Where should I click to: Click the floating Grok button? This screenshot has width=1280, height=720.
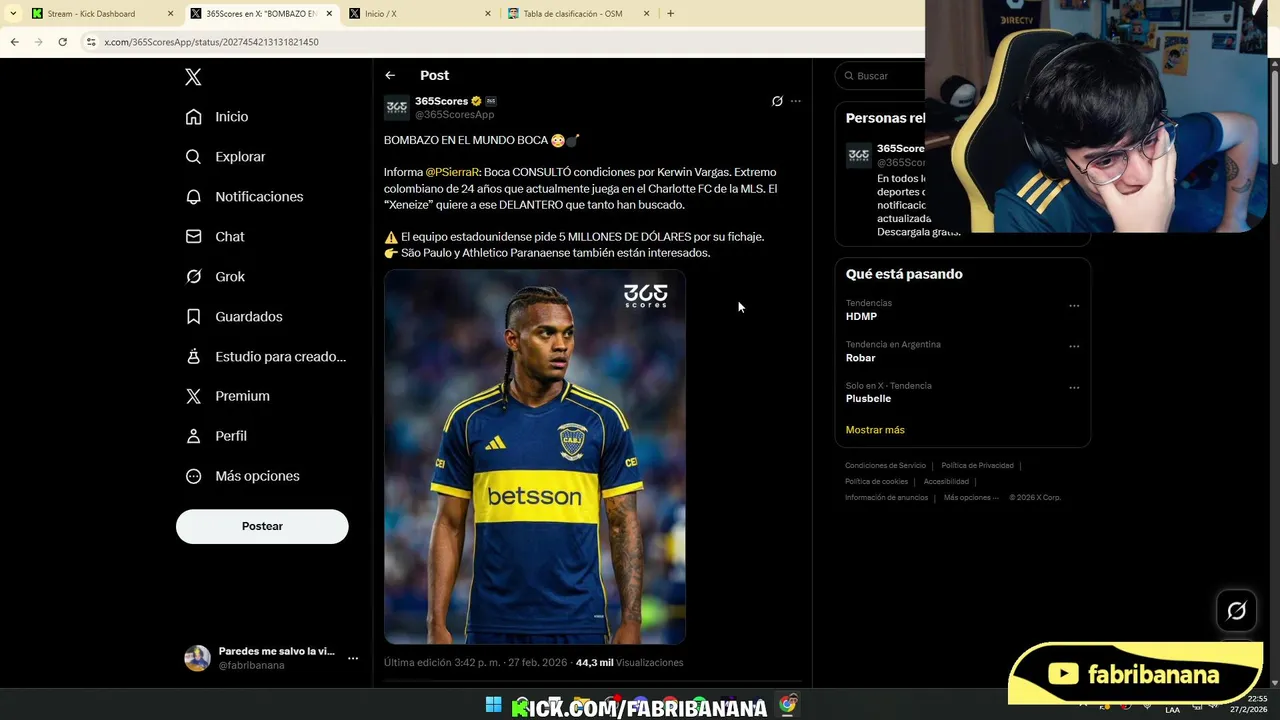pyautogui.click(x=1236, y=611)
